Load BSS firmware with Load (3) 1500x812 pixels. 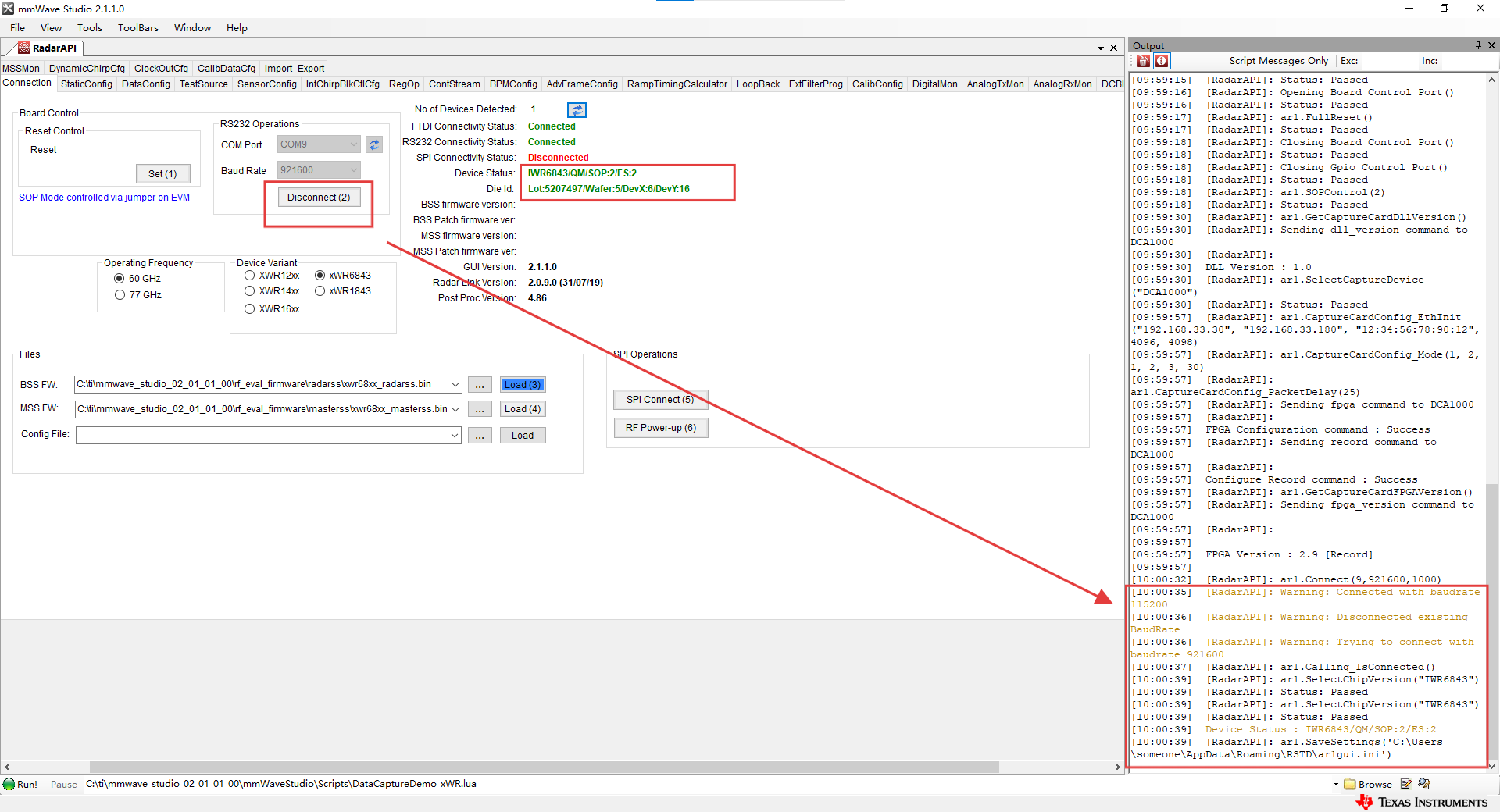pos(523,384)
